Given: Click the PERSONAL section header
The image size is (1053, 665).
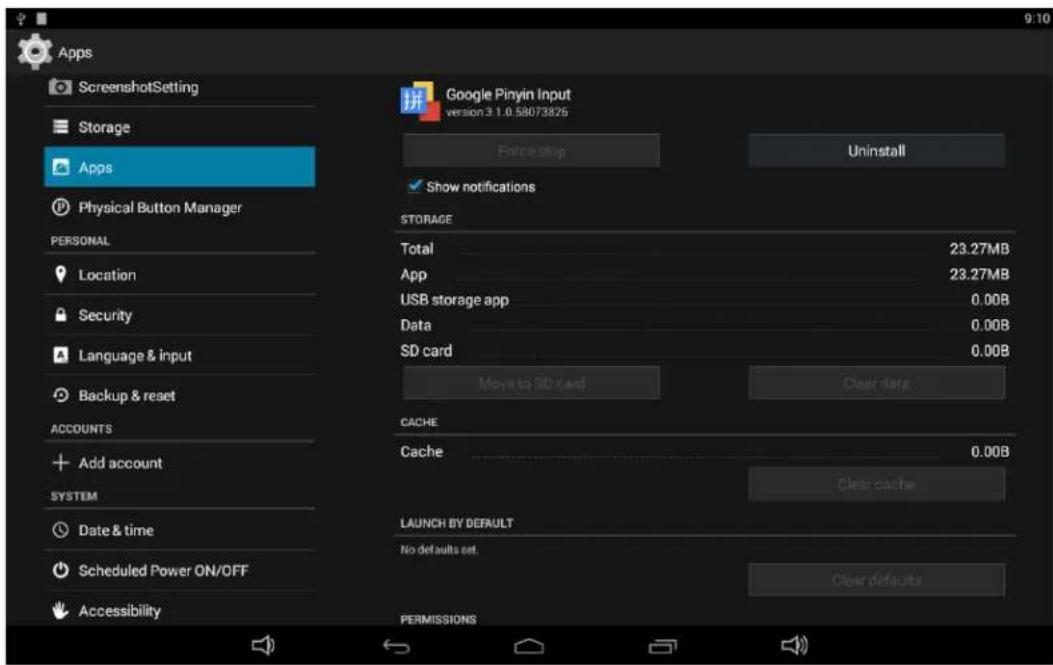Looking at the screenshot, I should 80,240.
